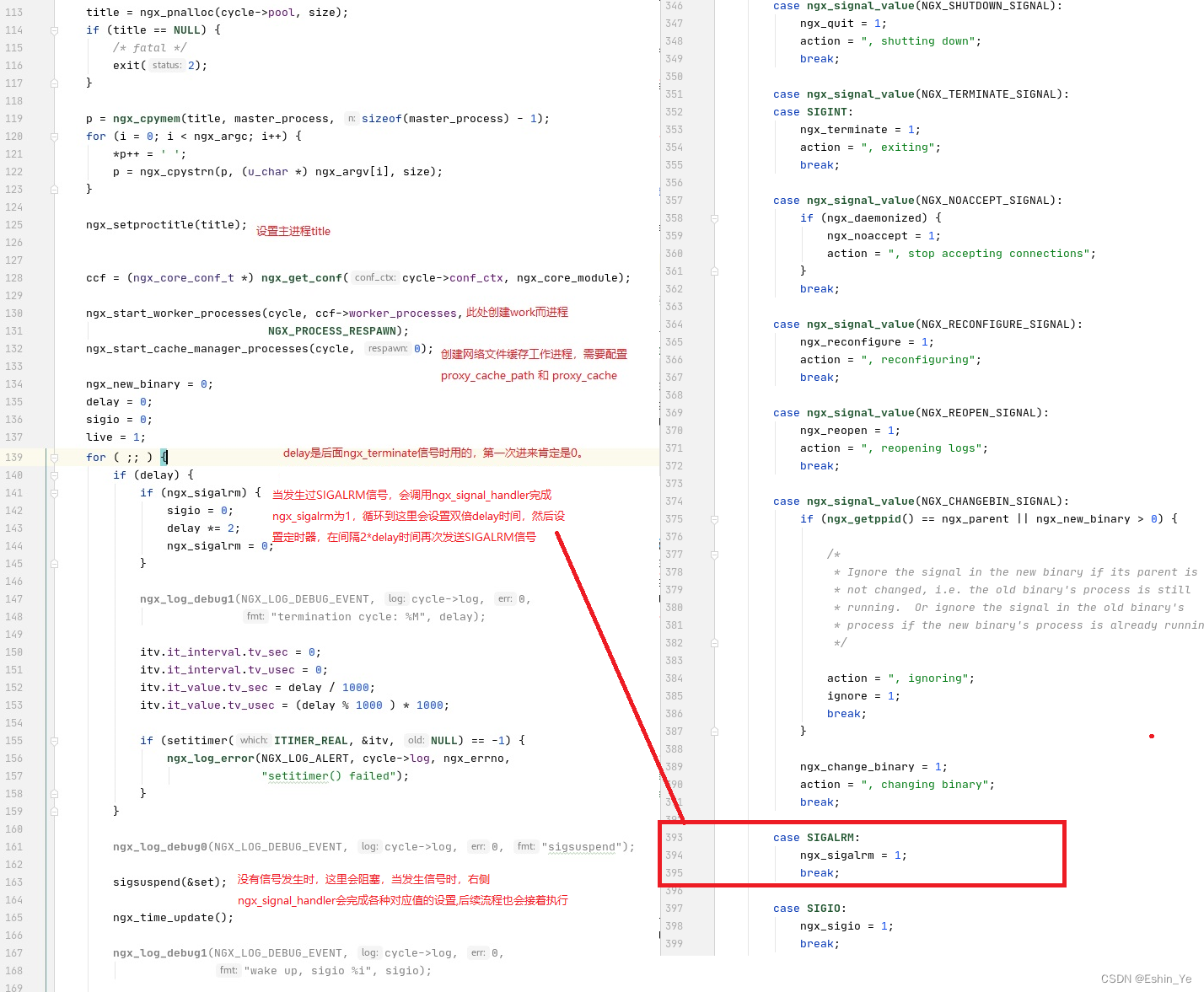Click the 'status:' parameter hint in exit call

coord(167,66)
